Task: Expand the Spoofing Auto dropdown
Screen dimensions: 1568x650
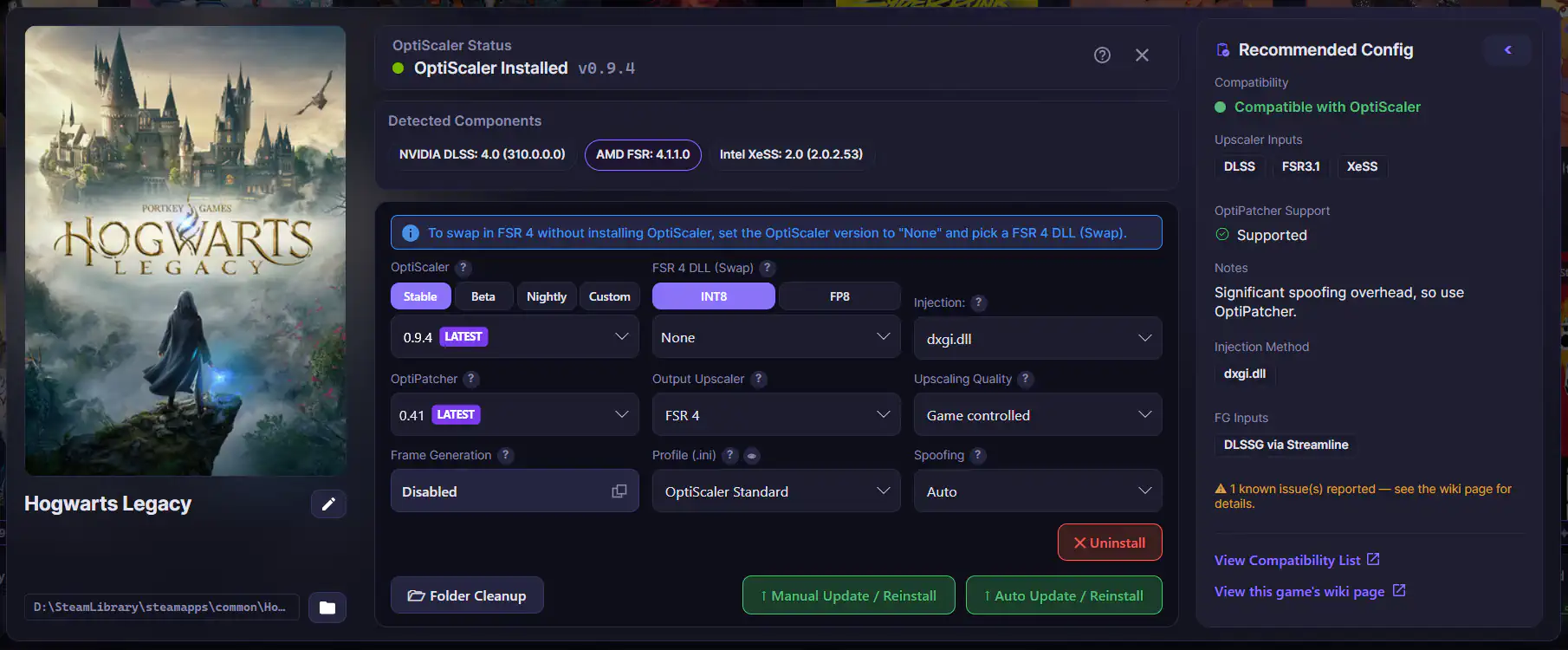Action: (x=1038, y=491)
